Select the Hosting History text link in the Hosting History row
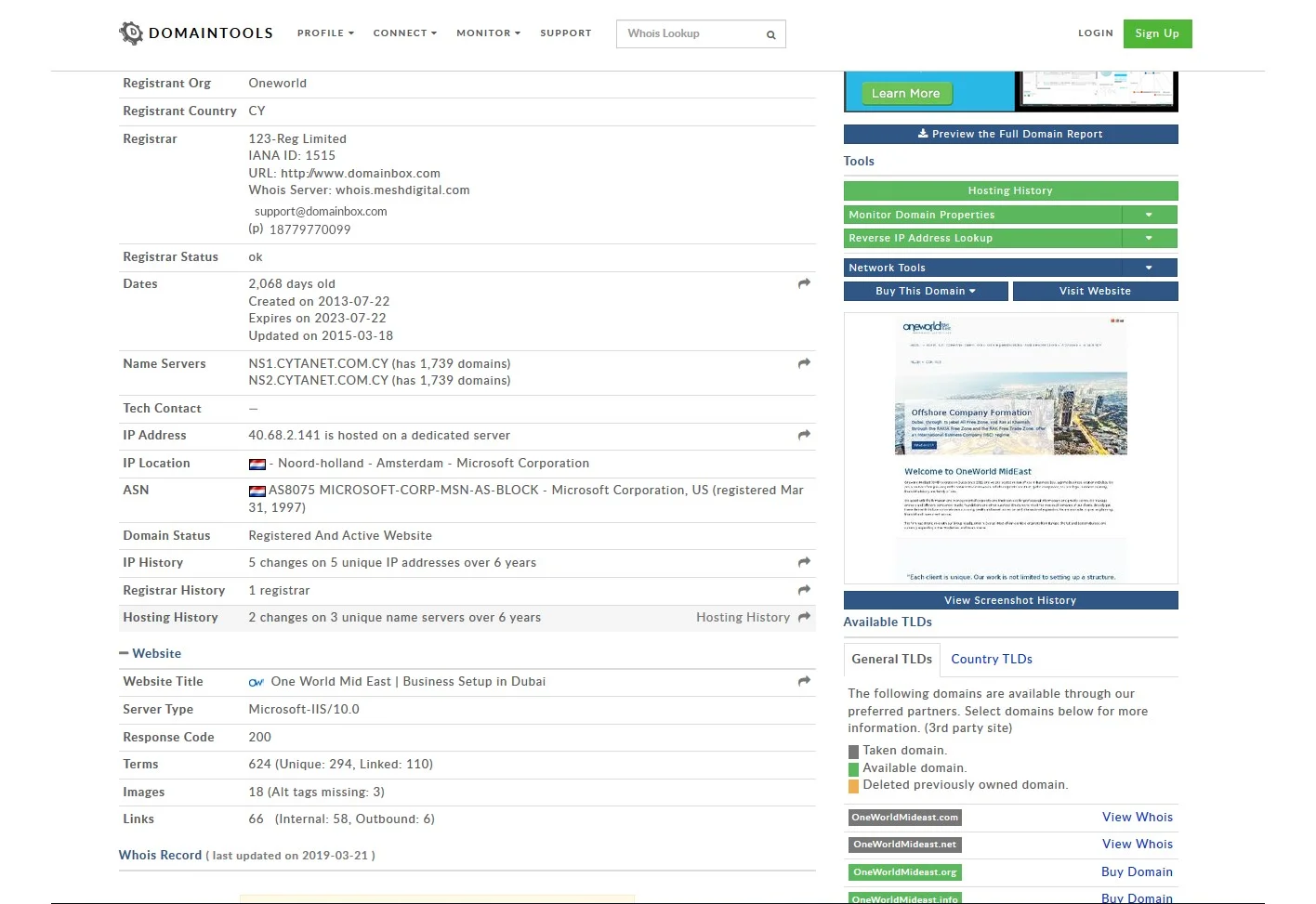1316x904 pixels. [x=743, y=617]
